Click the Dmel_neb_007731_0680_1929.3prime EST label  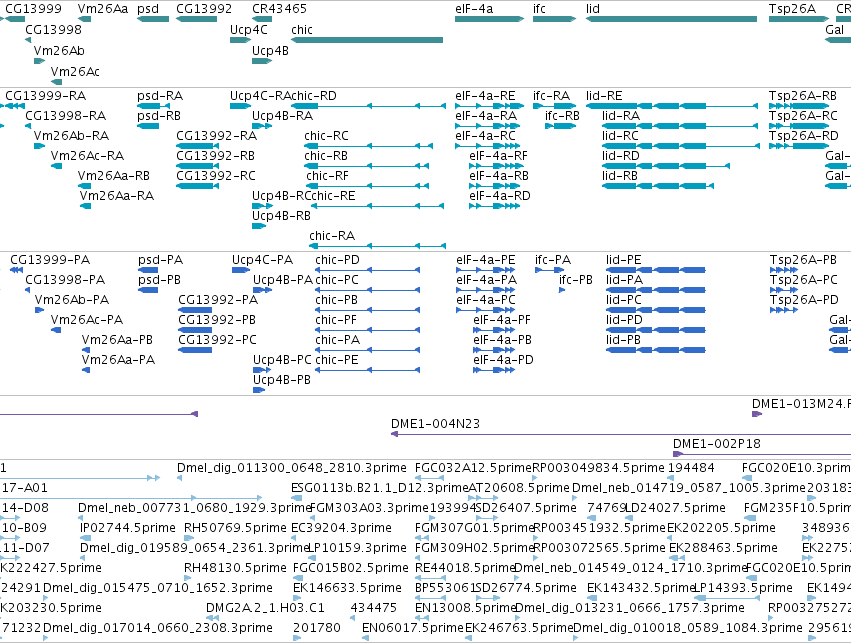click(x=195, y=508)
